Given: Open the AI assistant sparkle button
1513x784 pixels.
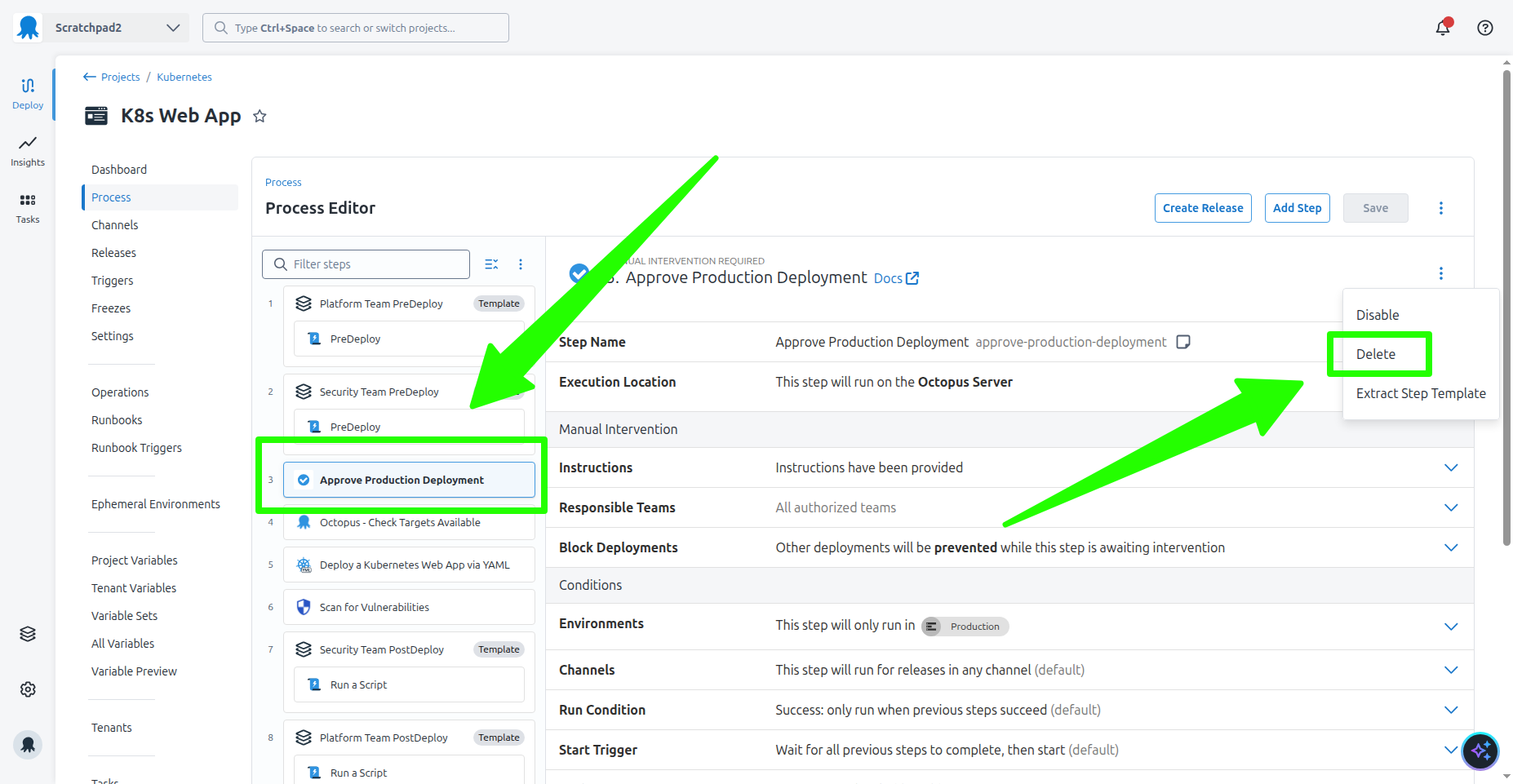Looking at the screenshot, I should 1480,751.
